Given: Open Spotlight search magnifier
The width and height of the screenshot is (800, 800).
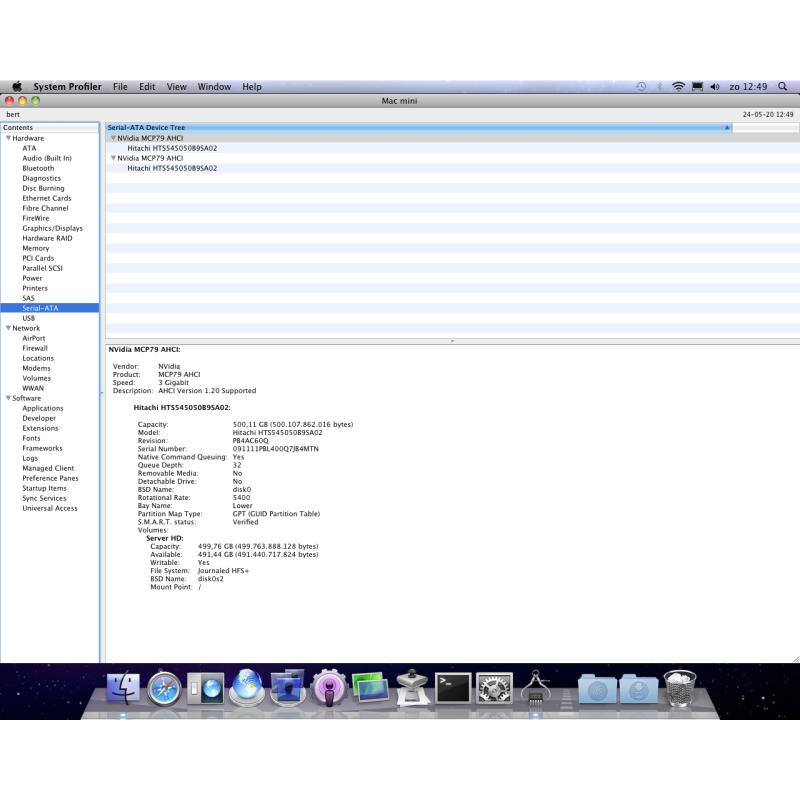Looking at the screenshot, I should pyautogui.click(x=782, y=87).
